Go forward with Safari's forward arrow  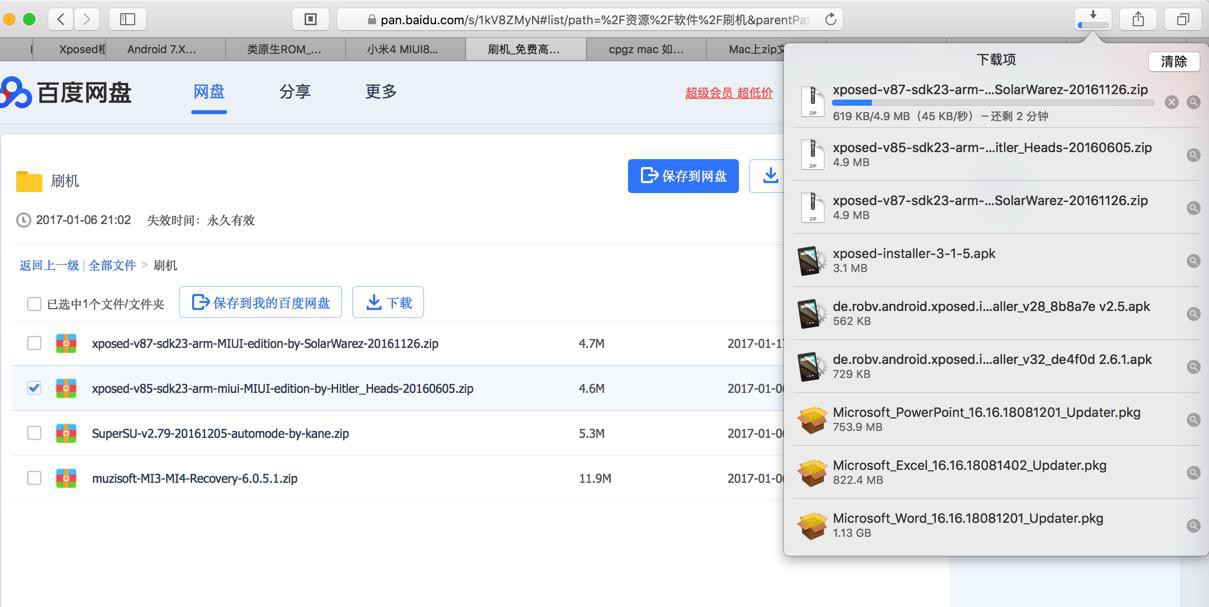(87, 19)
